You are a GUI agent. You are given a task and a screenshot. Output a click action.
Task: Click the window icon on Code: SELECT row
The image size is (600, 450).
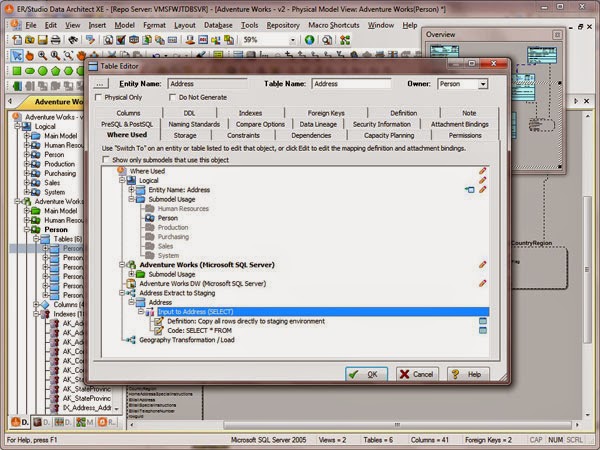coord(483,331)
